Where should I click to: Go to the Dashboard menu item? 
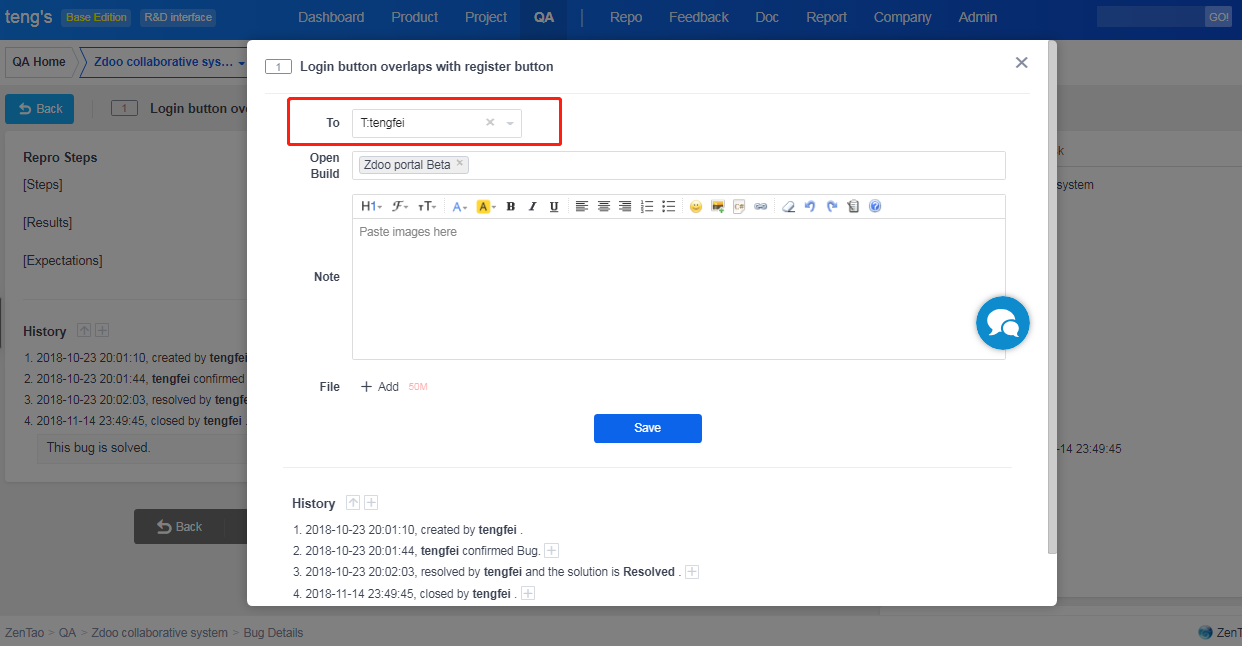331,17
